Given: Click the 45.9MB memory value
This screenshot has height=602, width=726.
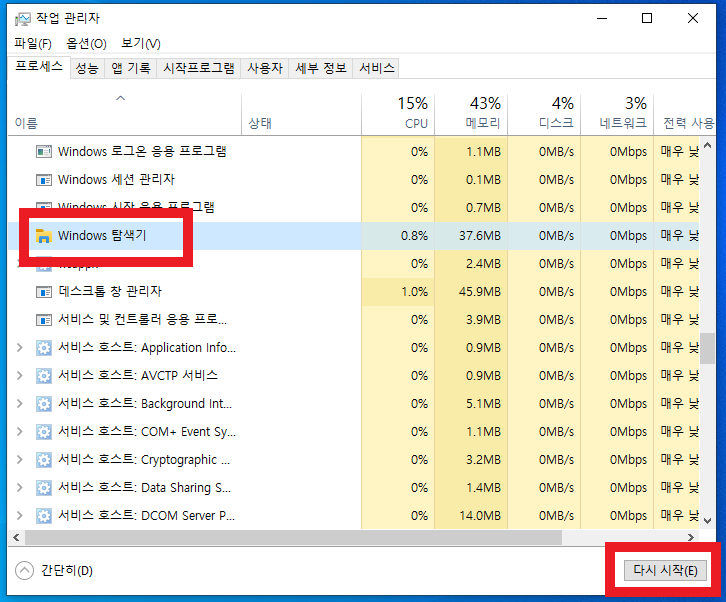Looking at the screenshot, I should [x=480, y=292].
